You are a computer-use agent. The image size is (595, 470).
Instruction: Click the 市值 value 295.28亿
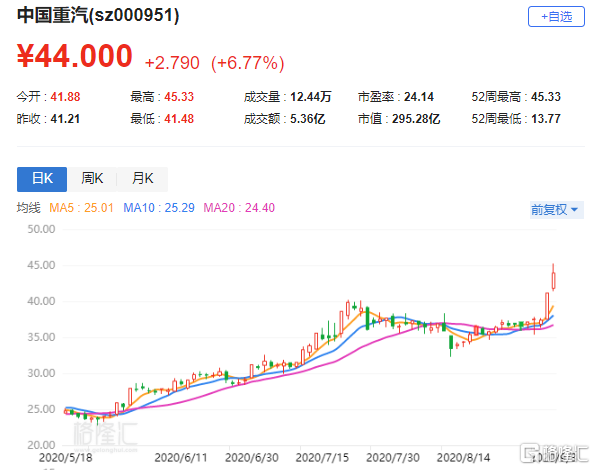click(416, 119)
